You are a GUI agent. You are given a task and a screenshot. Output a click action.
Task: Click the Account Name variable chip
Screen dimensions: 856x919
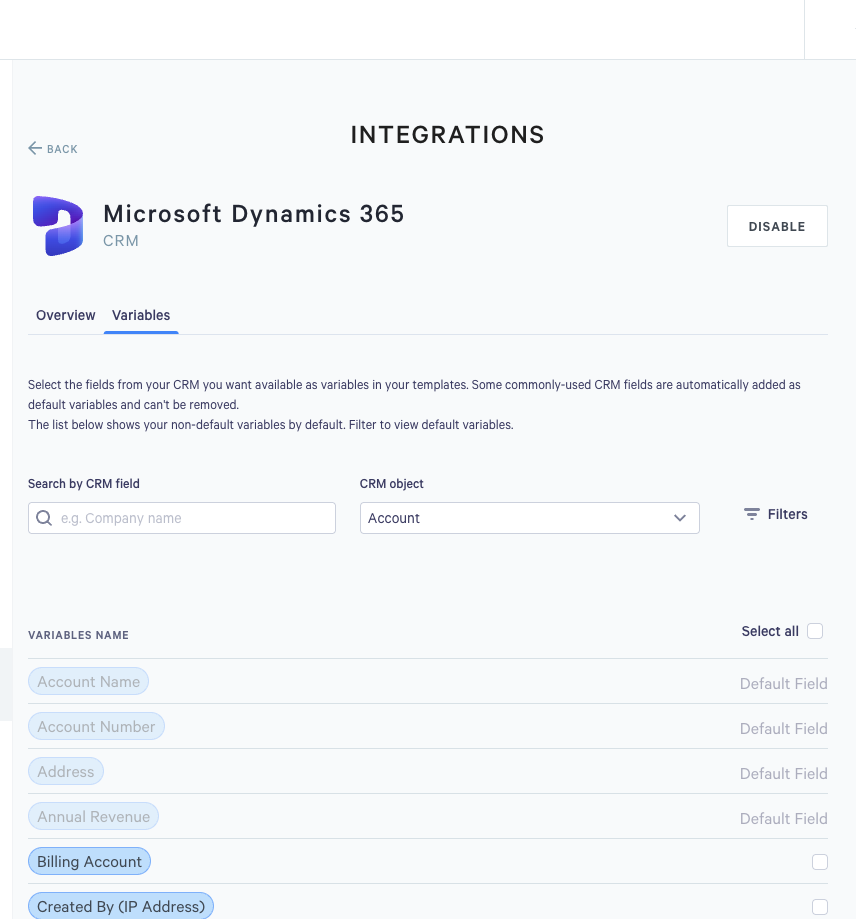coord(88,682)
